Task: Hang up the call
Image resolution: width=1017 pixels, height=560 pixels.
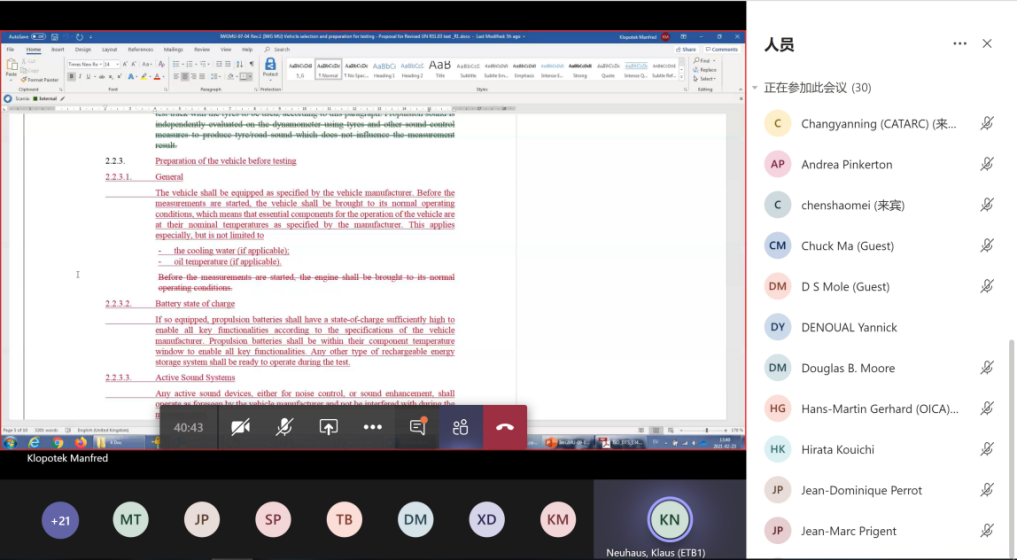Action: coord(505,427)
